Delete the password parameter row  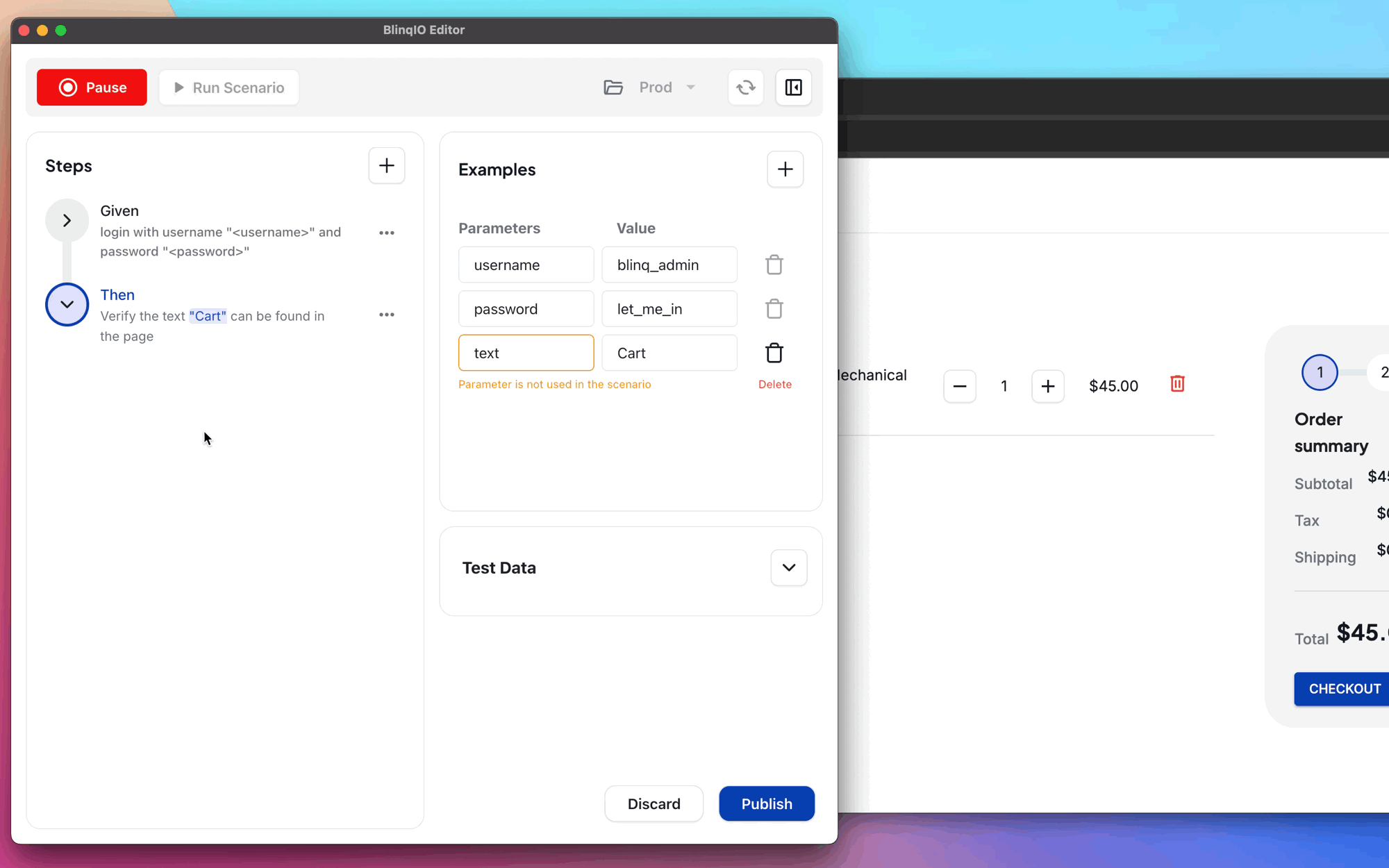[x=774, y=309]
